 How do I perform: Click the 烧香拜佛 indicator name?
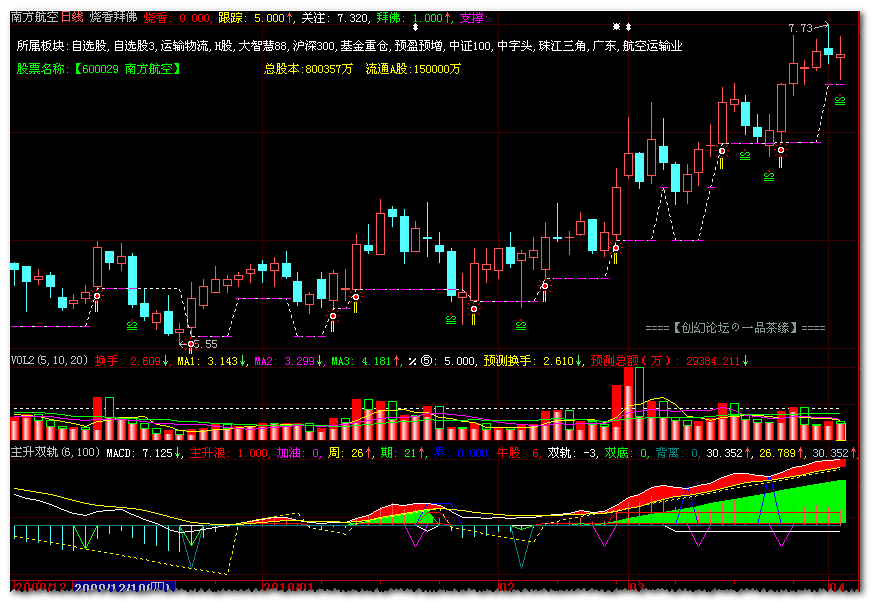pyautogui.click(x=112, y=18)
